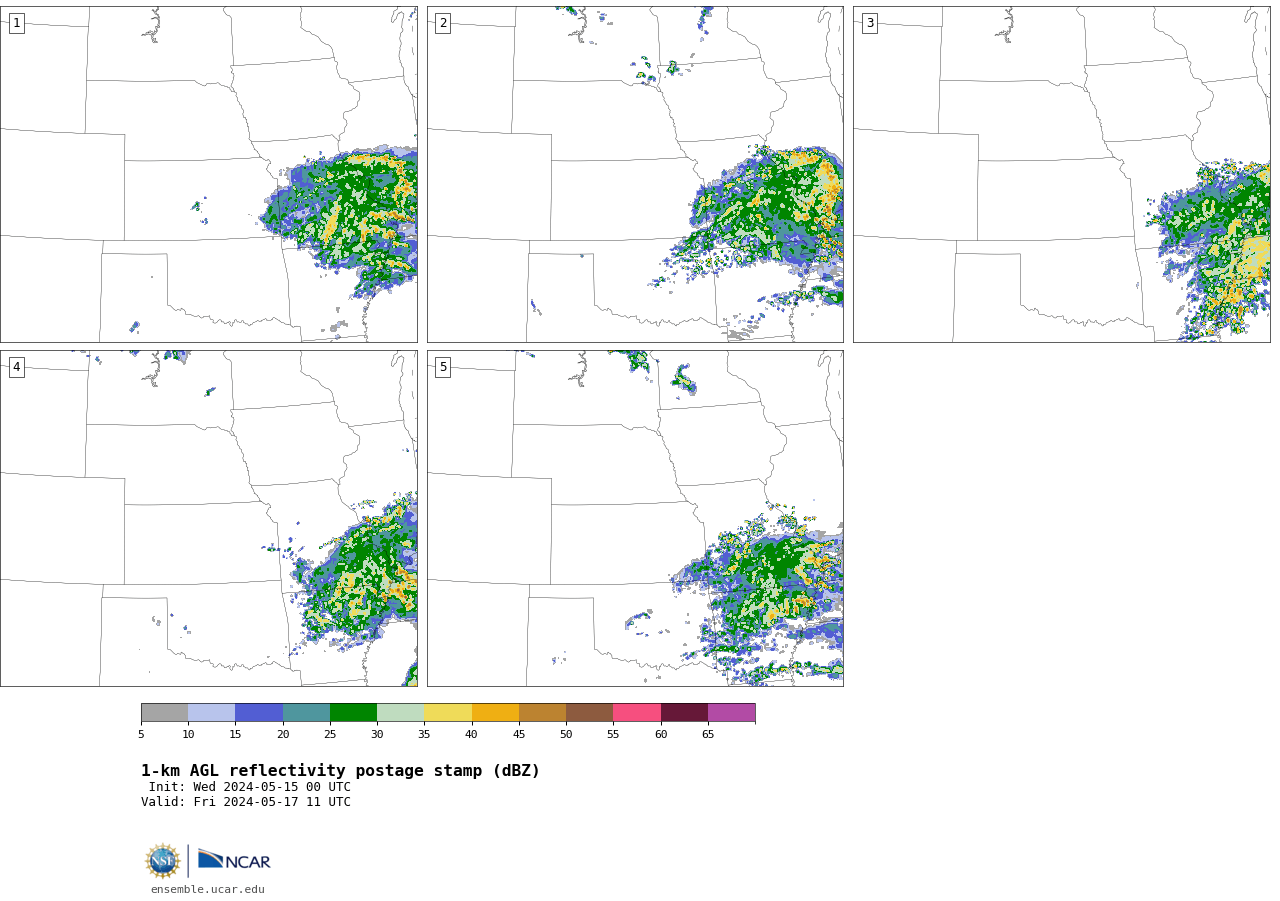
Task: Click the colorbar tick label 50
Action: pos(566,735)
